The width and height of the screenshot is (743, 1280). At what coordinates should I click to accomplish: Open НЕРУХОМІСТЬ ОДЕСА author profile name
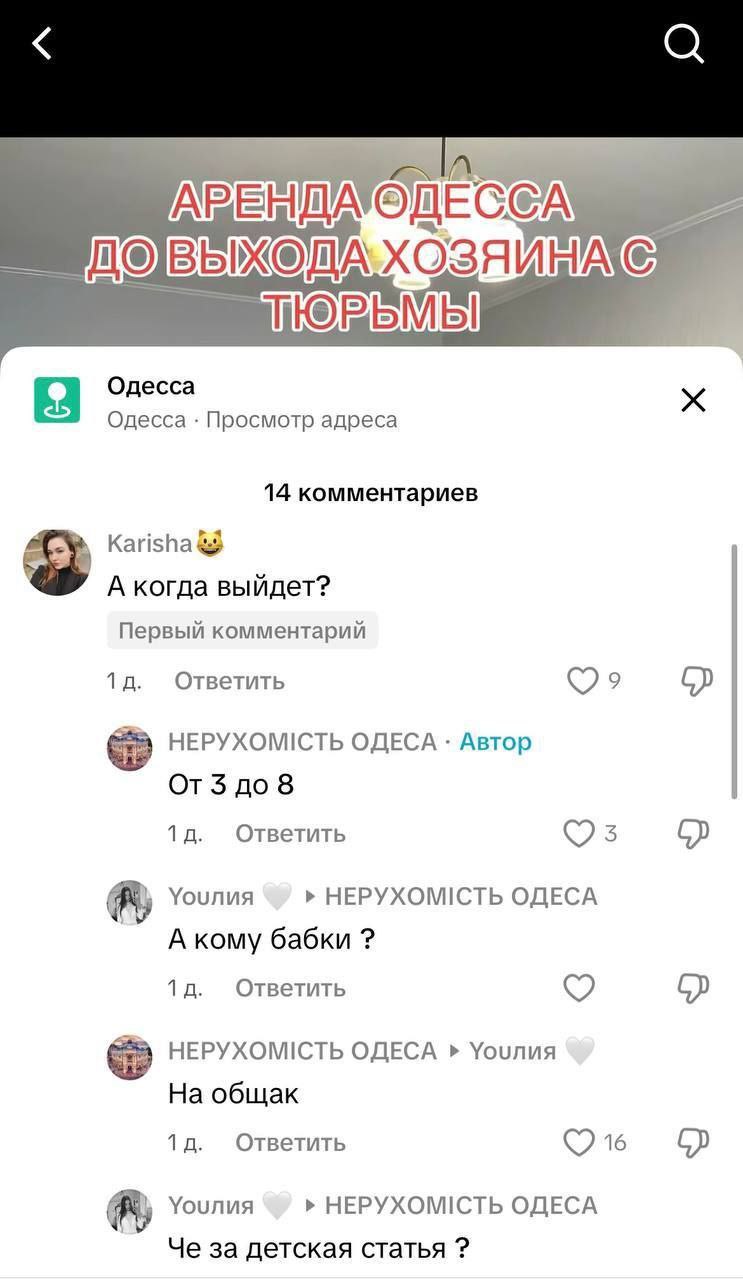(x=302, y=742)
